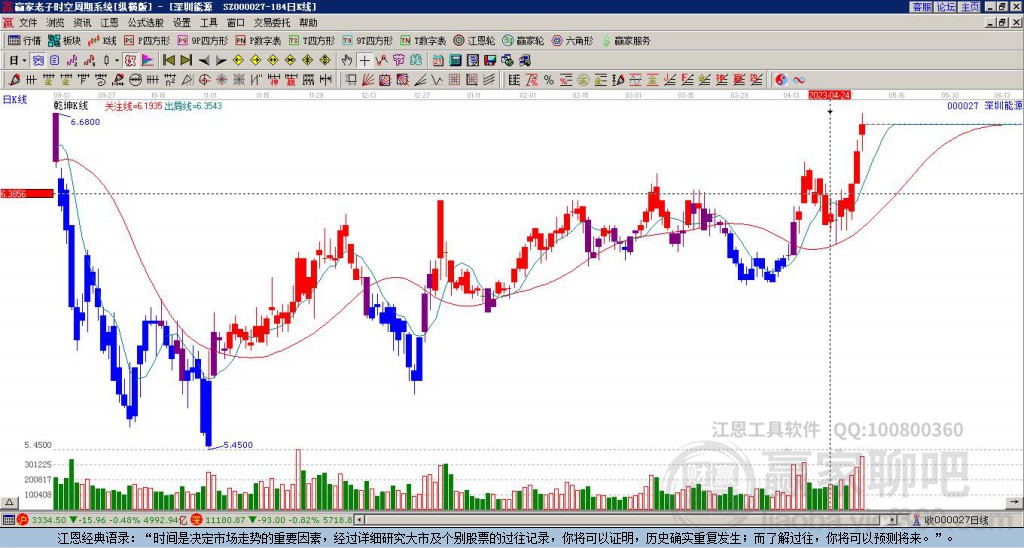Click the 乾坤K线 indicator label
1024x548 pixels.
[x=71, y=106]
